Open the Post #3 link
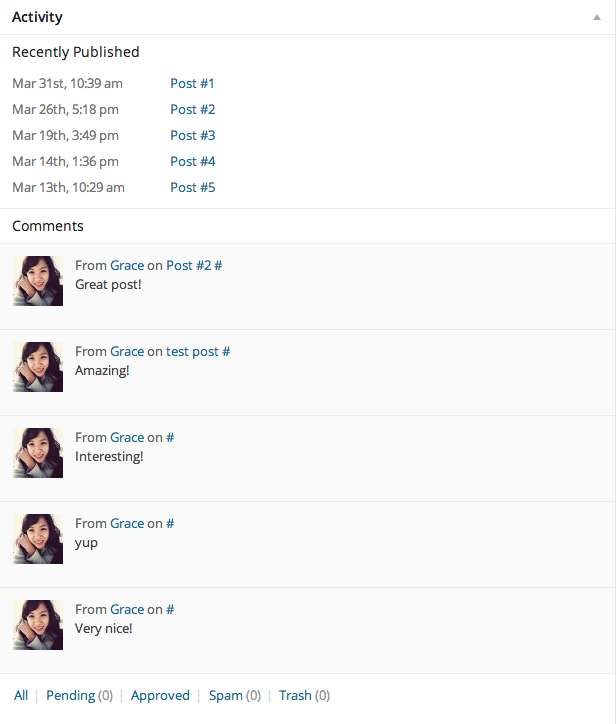 (192, 135)
